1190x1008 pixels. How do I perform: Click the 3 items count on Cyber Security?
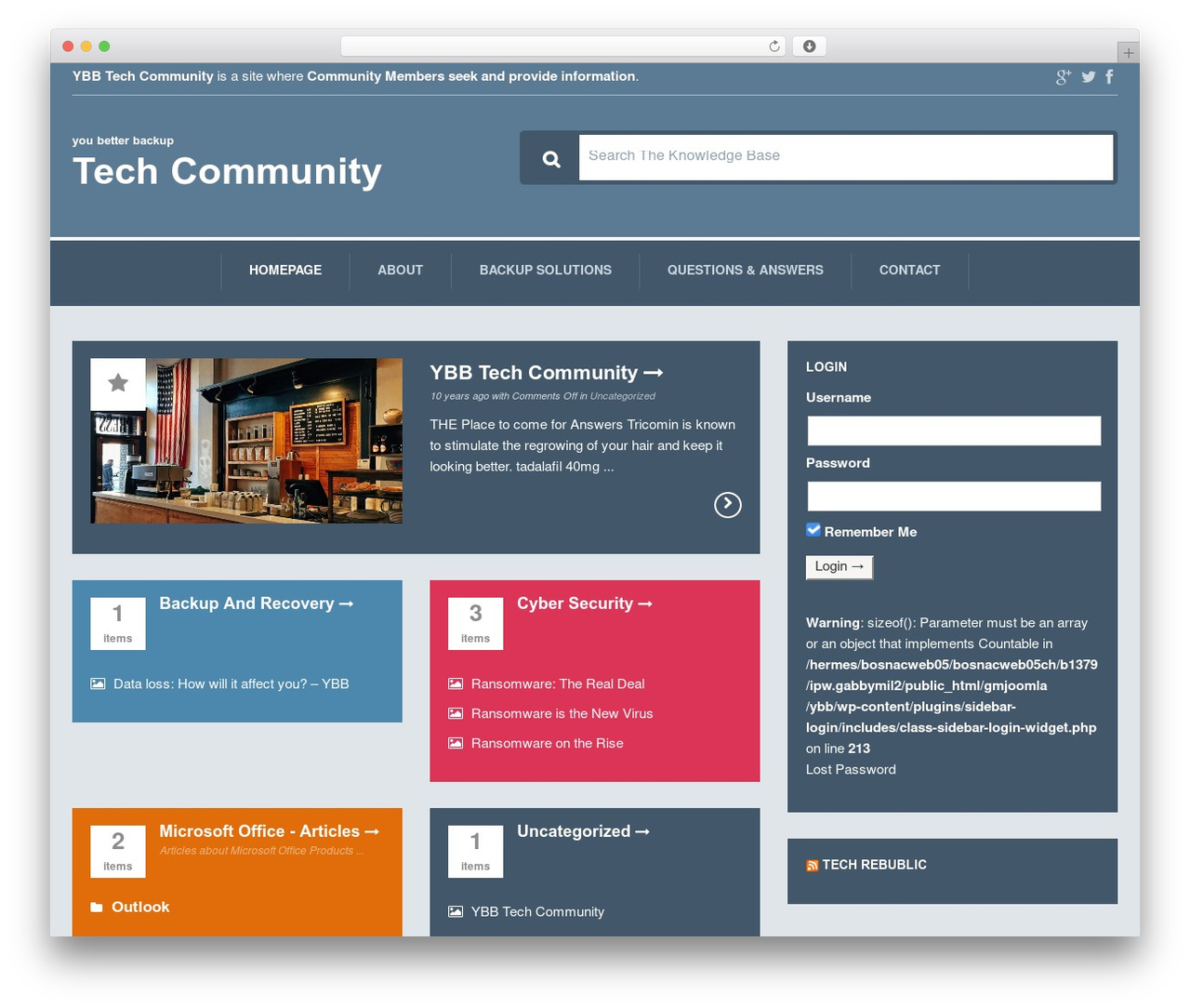point(475,623)
